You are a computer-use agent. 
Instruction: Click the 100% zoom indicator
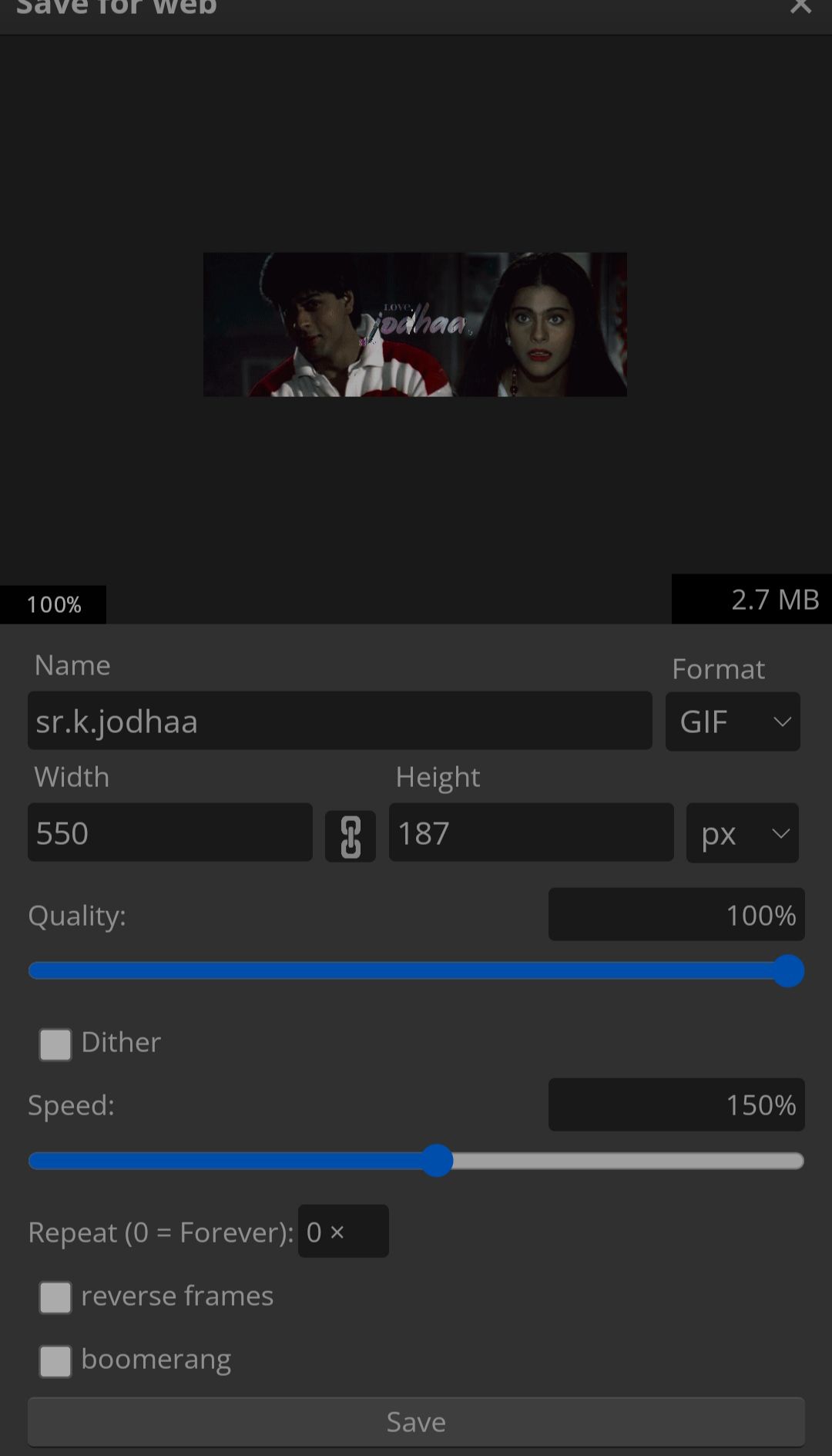[x=53, y=604]
